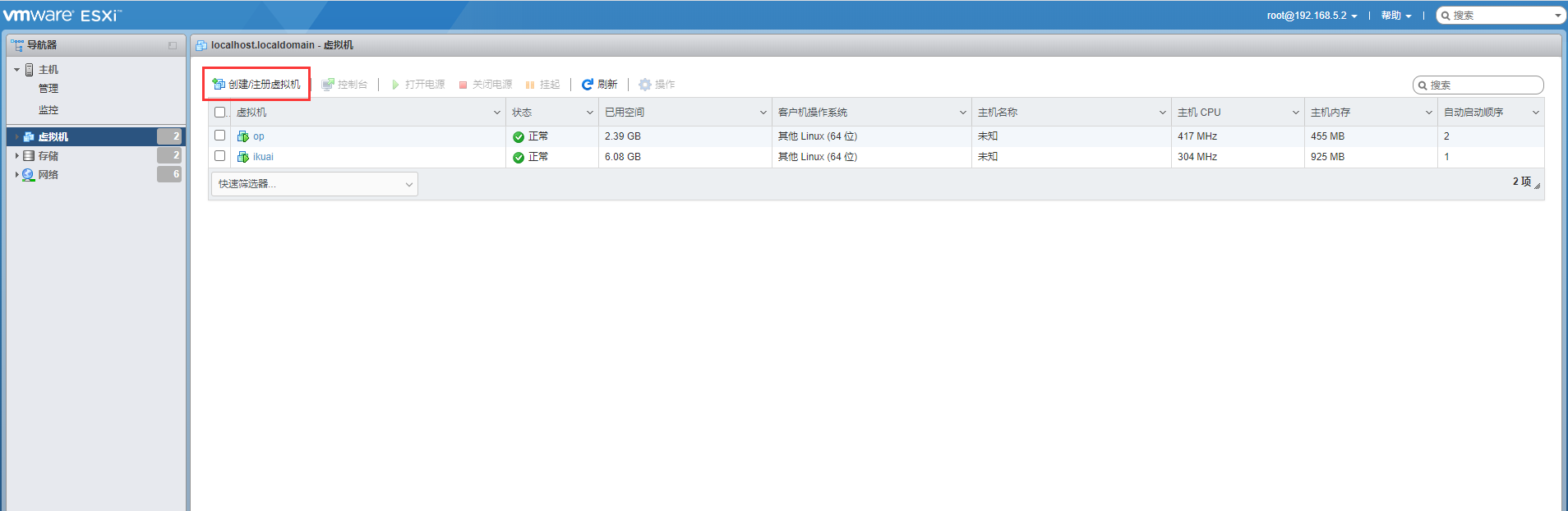Click the refresh icon in toolbar

588,85
